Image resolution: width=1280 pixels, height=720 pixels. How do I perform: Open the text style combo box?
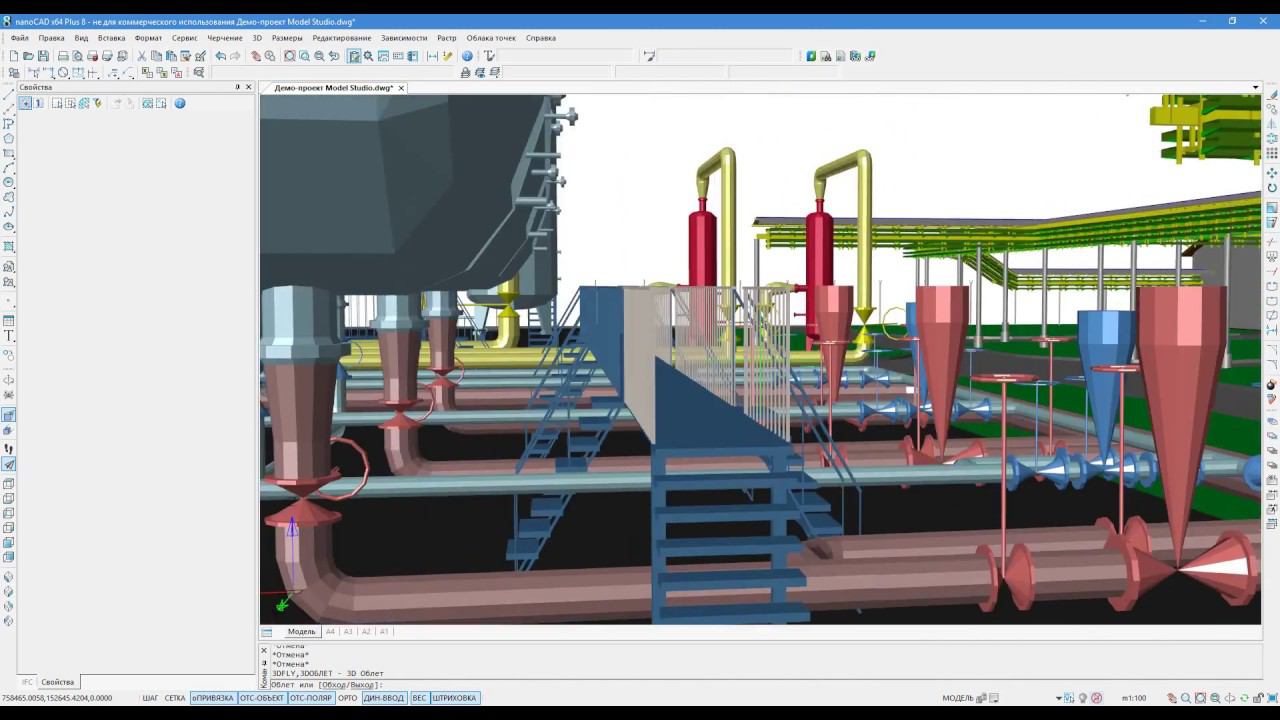pyautogui.click(x=565, y=56)
